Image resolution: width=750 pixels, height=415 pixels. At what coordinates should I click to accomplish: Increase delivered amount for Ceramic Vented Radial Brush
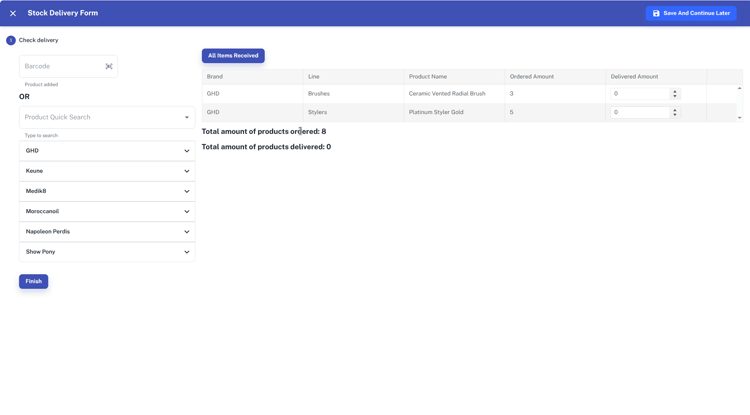[x=675, y=91]
